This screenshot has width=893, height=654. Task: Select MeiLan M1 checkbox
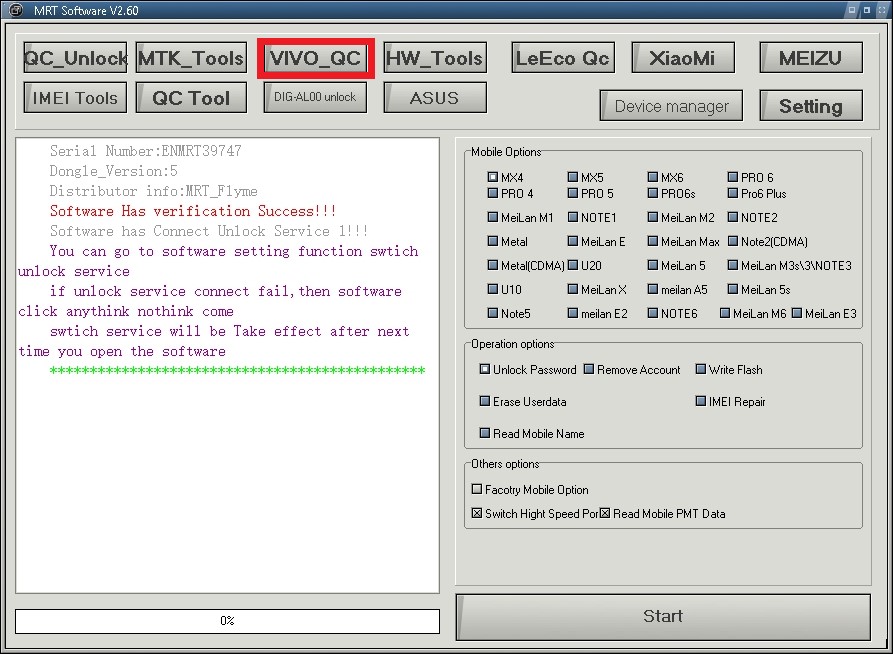[493, 217]
